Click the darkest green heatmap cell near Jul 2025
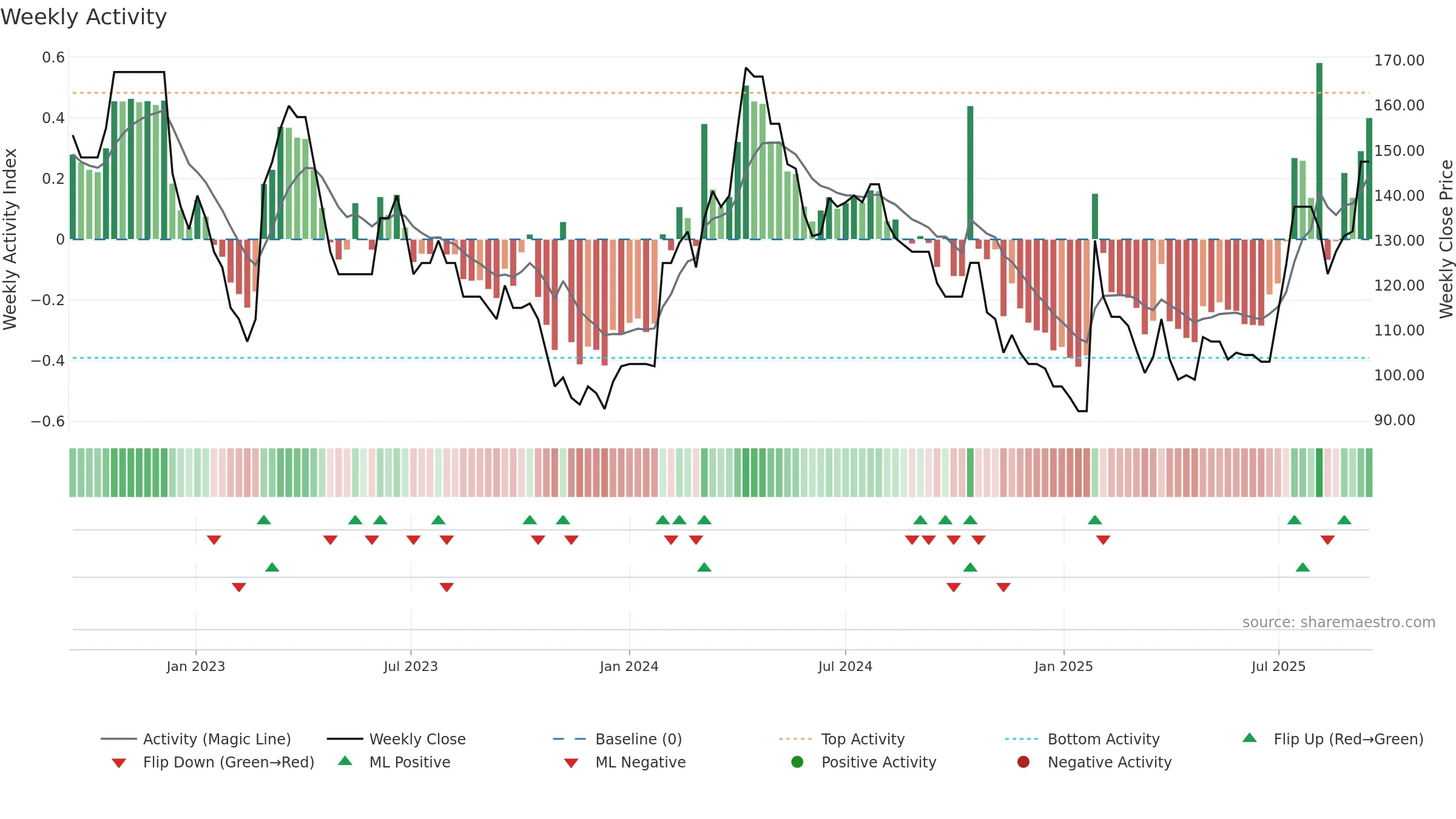Screen dimensions: 1456x819 [1319, 473]
